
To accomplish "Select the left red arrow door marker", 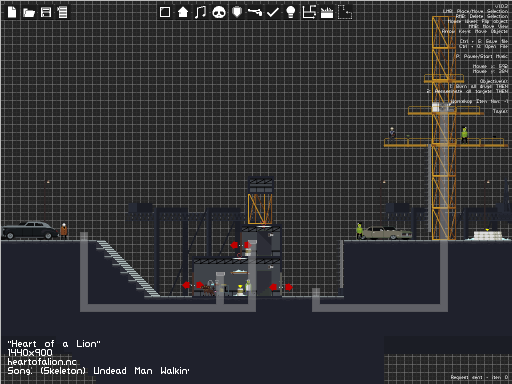I will pyautogui.click(x=186, y=285).
